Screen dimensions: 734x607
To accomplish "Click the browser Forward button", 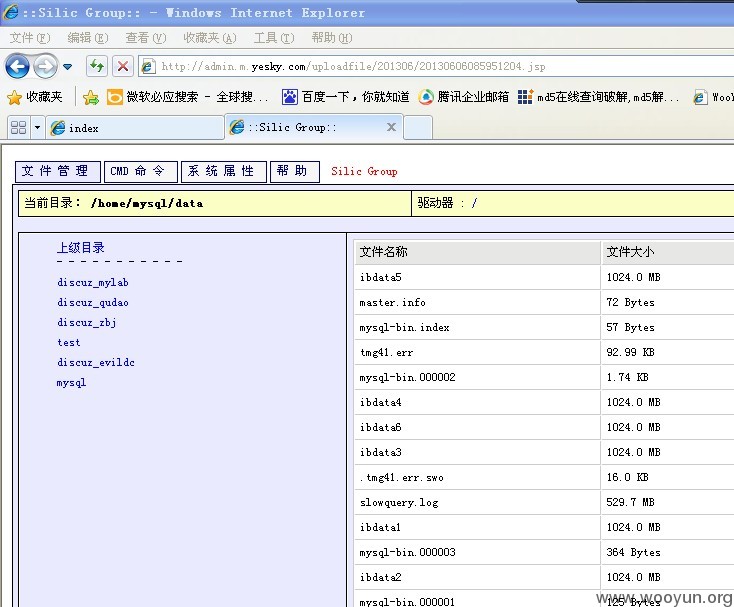I will 46,66.
